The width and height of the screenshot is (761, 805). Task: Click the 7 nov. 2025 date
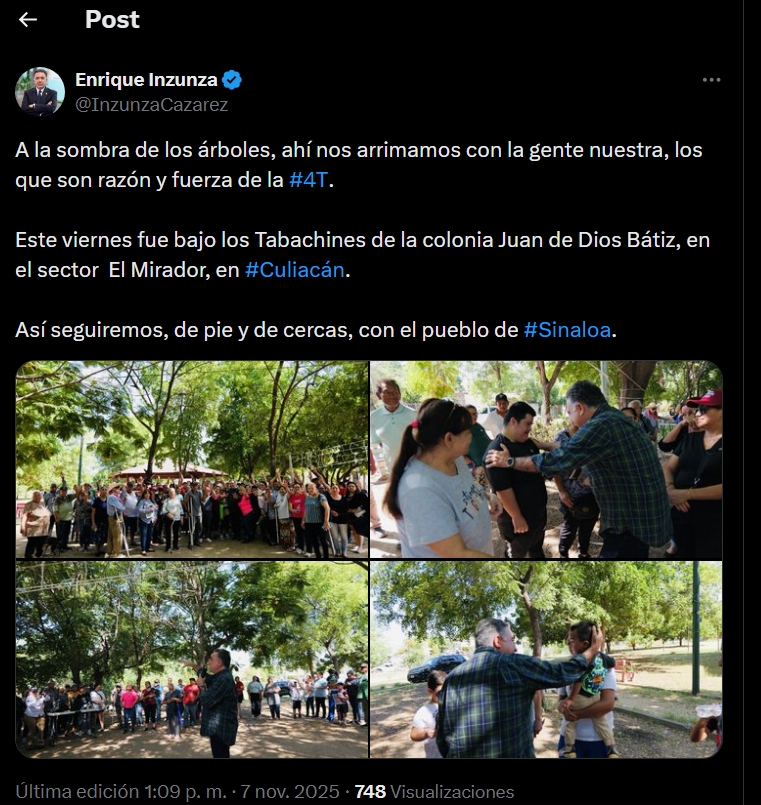tap(290, 791)
